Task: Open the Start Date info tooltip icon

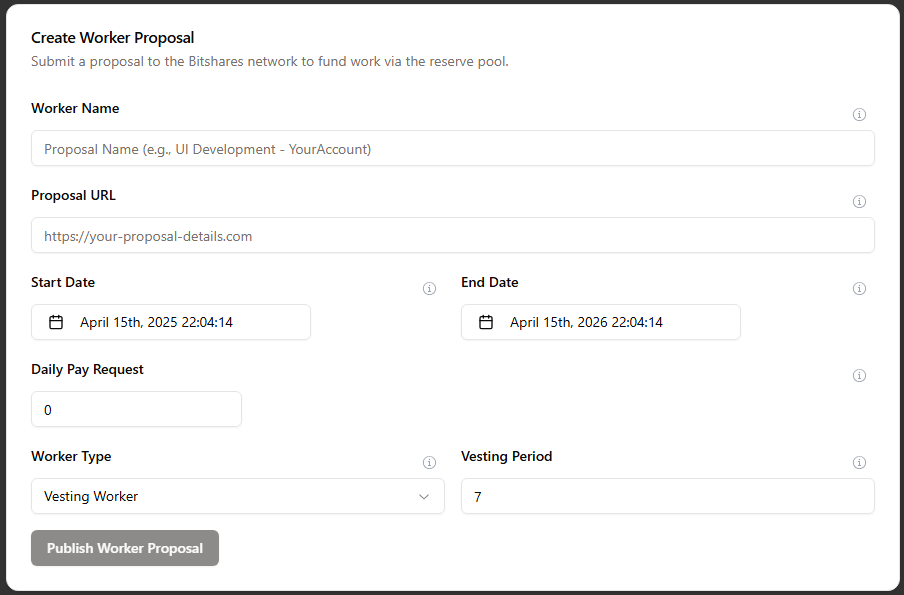Action: [x=429, y=289]
